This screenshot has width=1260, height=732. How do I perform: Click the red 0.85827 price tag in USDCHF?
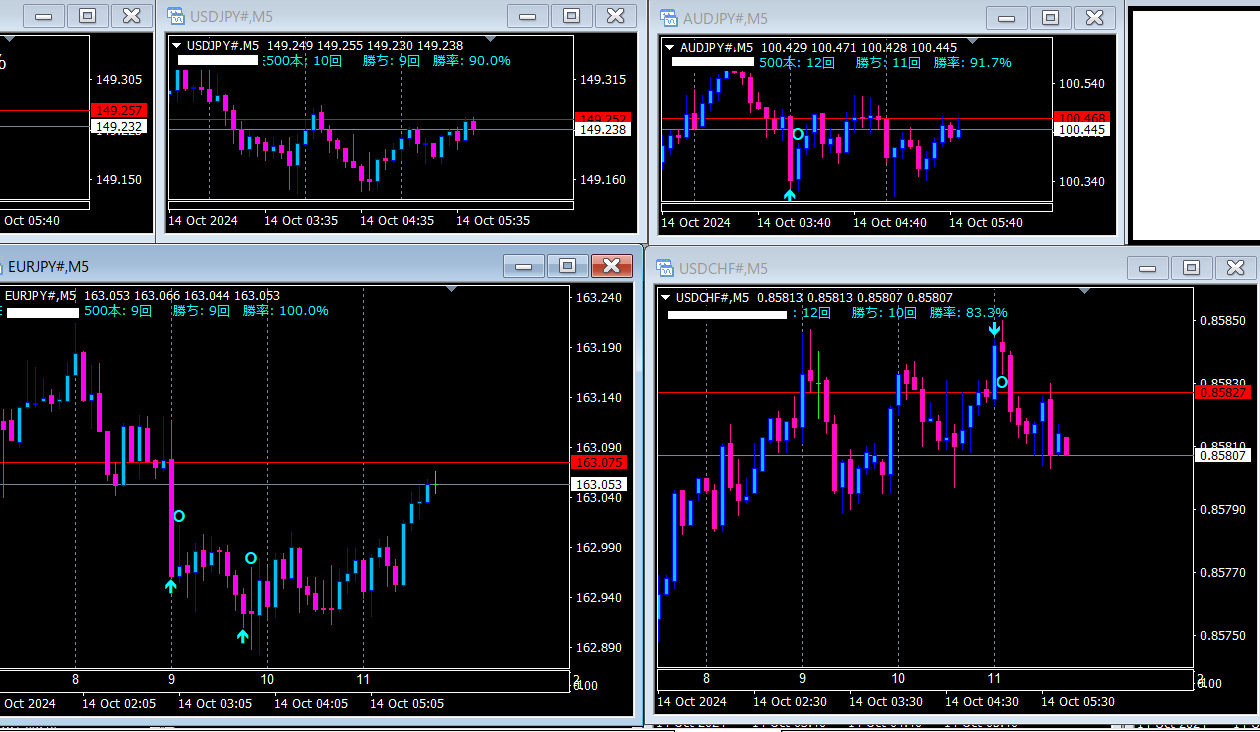[1222, 393]
